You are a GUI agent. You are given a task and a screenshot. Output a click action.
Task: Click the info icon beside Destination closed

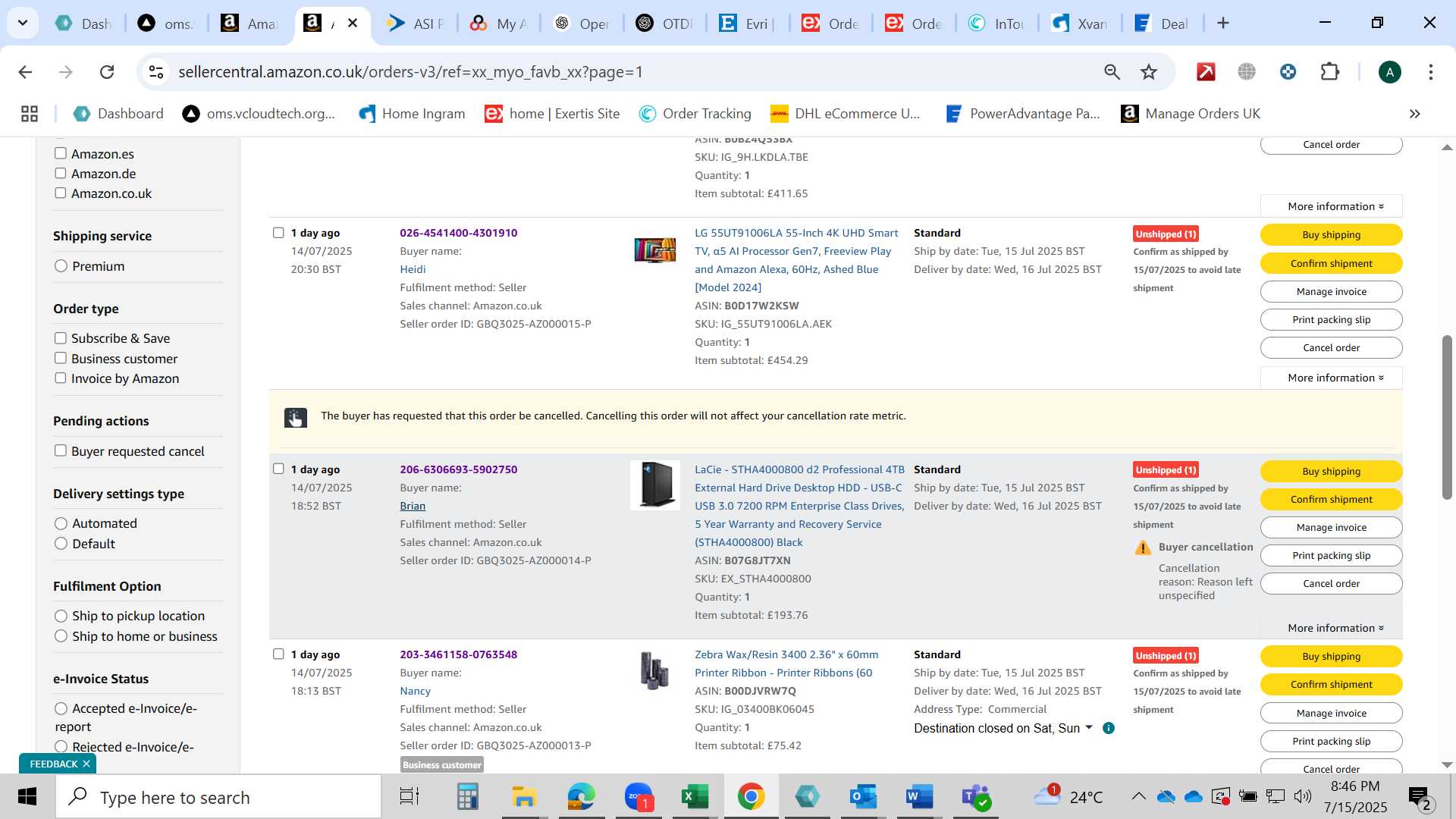pos(1108,728)
